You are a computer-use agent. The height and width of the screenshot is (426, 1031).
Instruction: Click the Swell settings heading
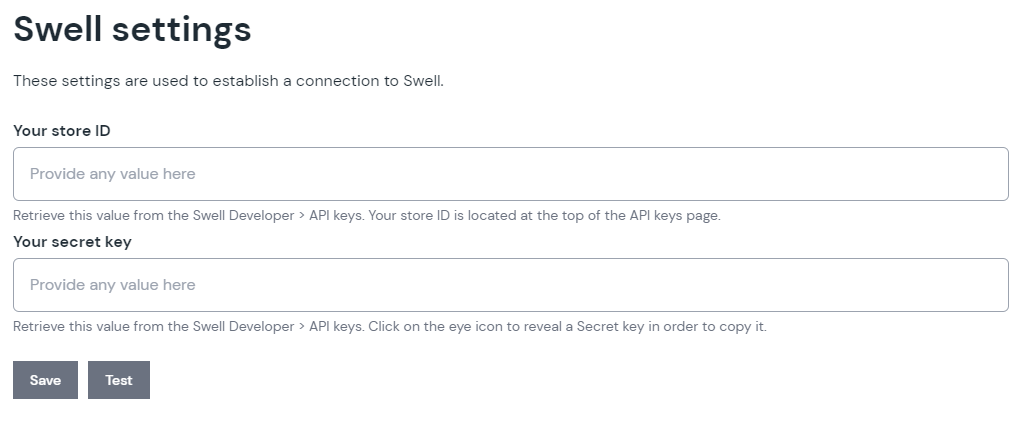(x=132, y=29)
